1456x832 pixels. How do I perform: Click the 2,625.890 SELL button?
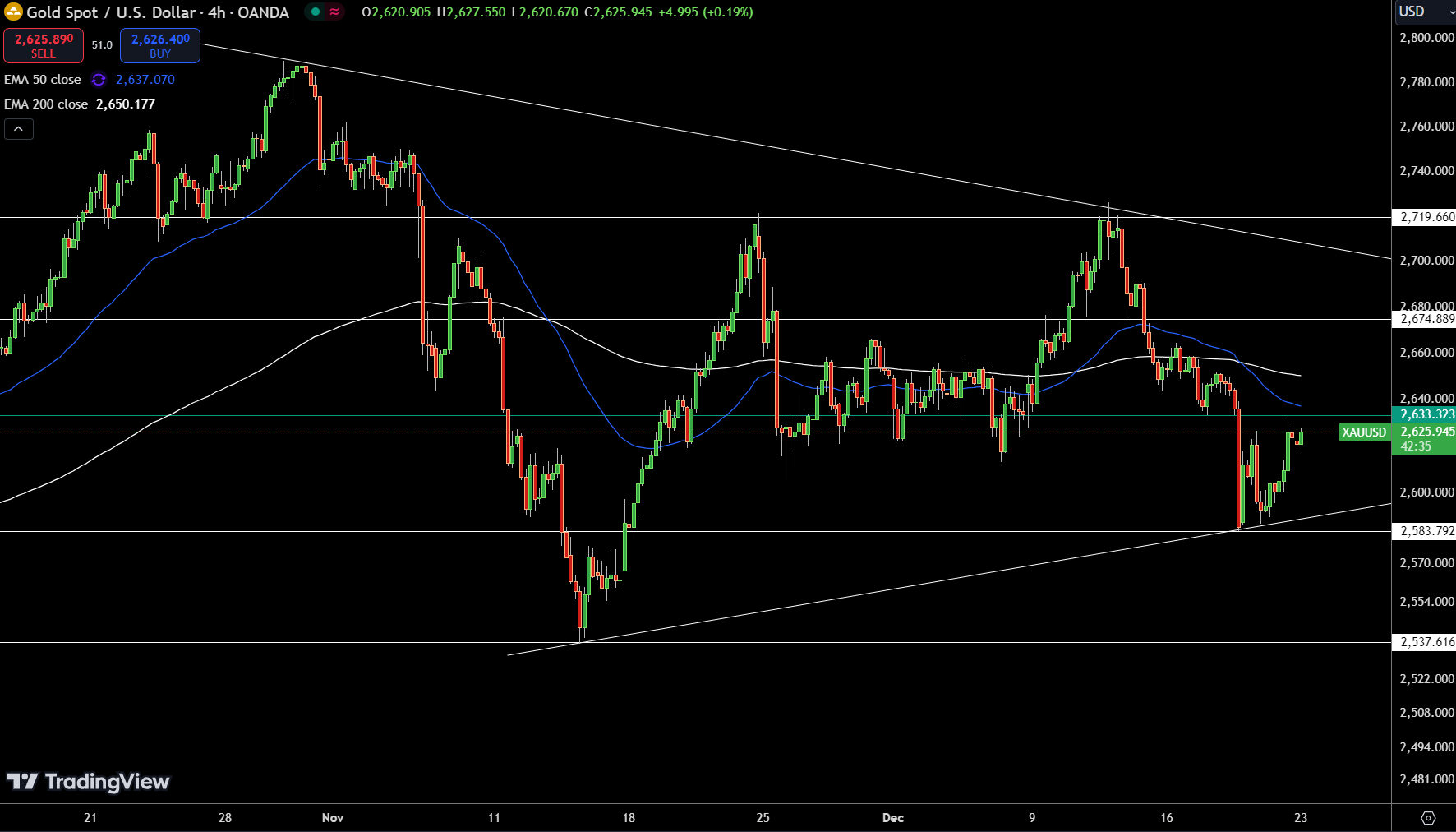click(x=44, y=46)
